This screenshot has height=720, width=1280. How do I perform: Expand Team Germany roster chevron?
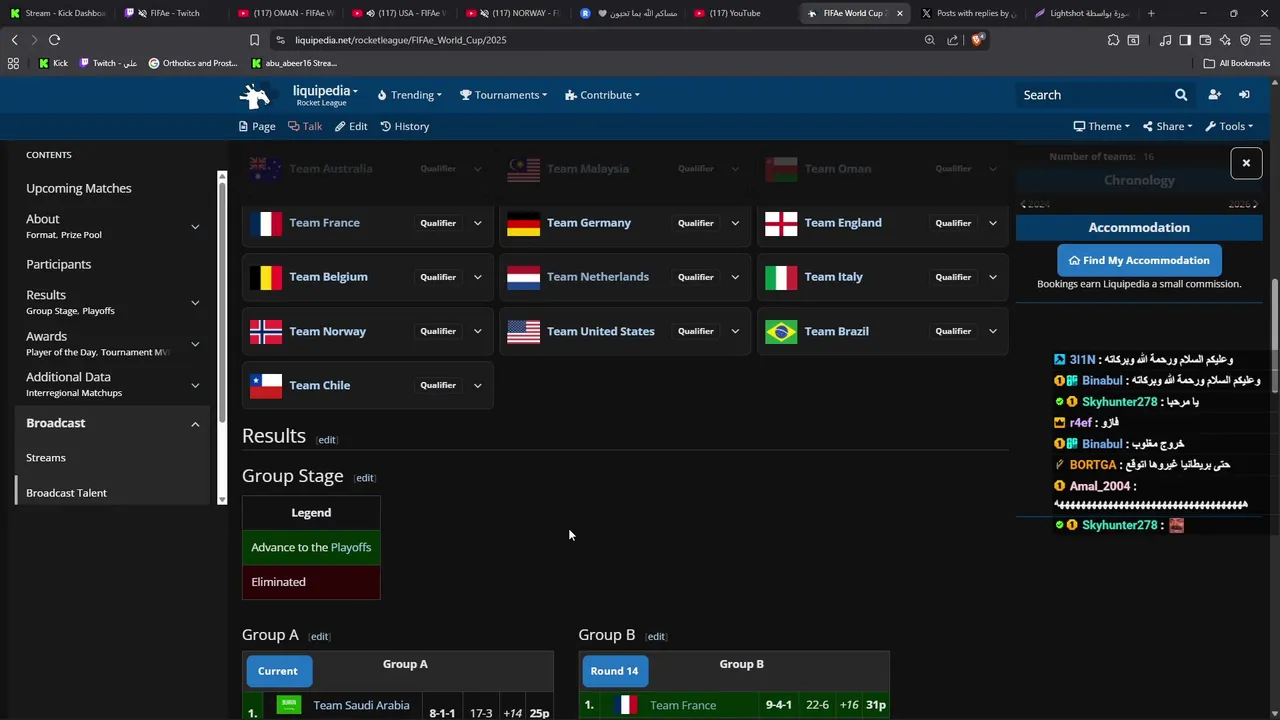pos(735,223)
